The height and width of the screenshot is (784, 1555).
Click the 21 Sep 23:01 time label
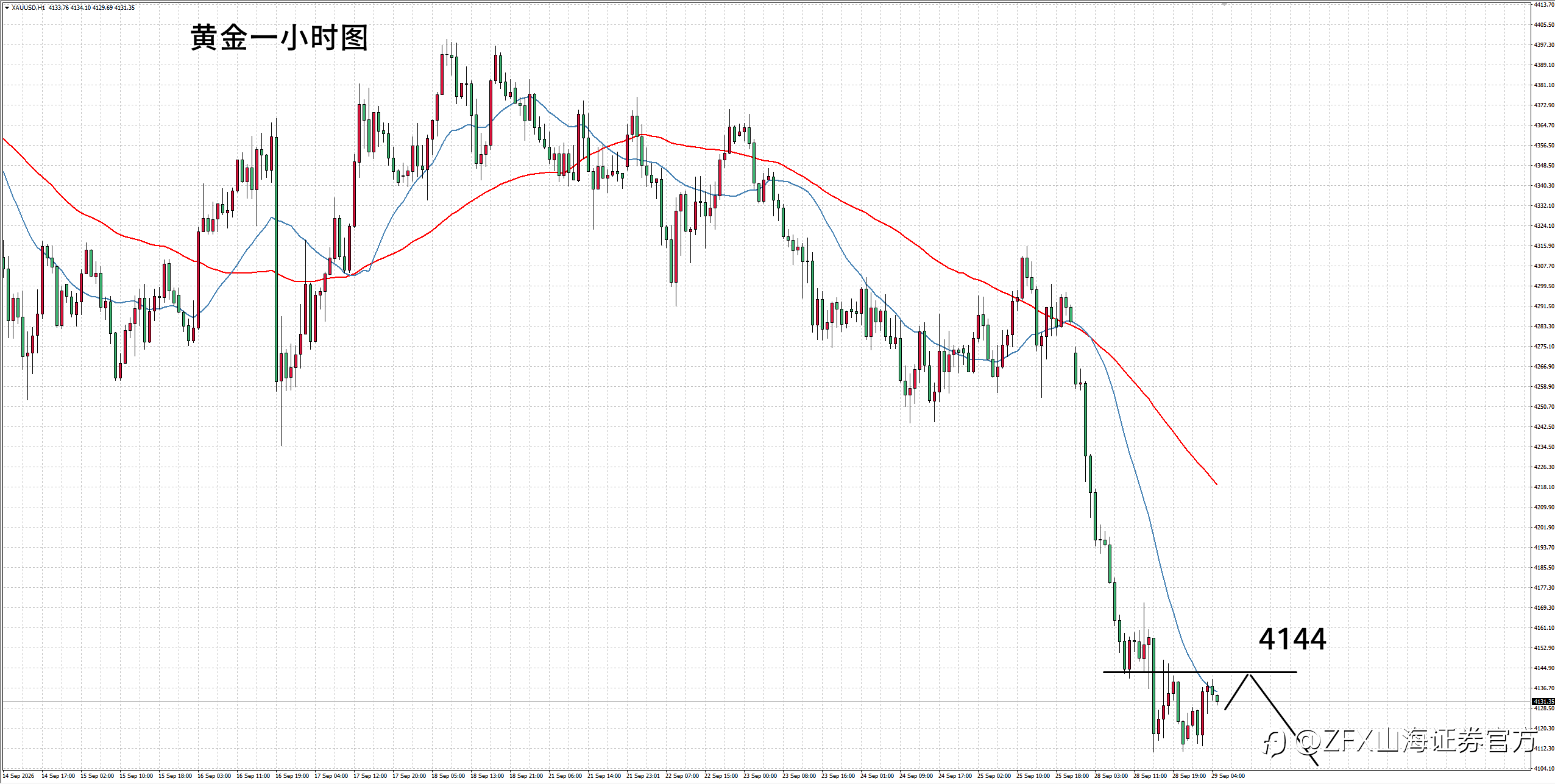[x=643, y=776]
